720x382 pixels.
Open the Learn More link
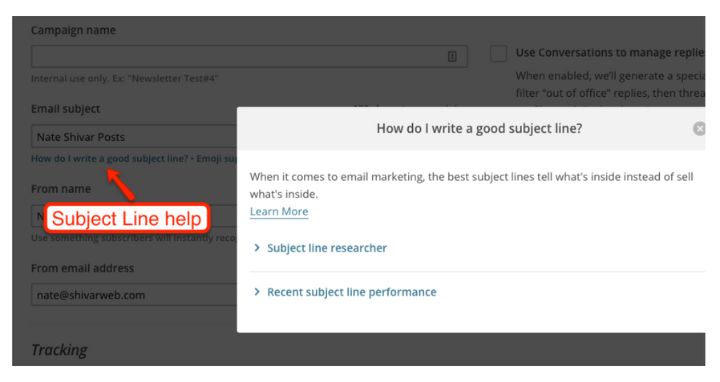coord(279,212)
